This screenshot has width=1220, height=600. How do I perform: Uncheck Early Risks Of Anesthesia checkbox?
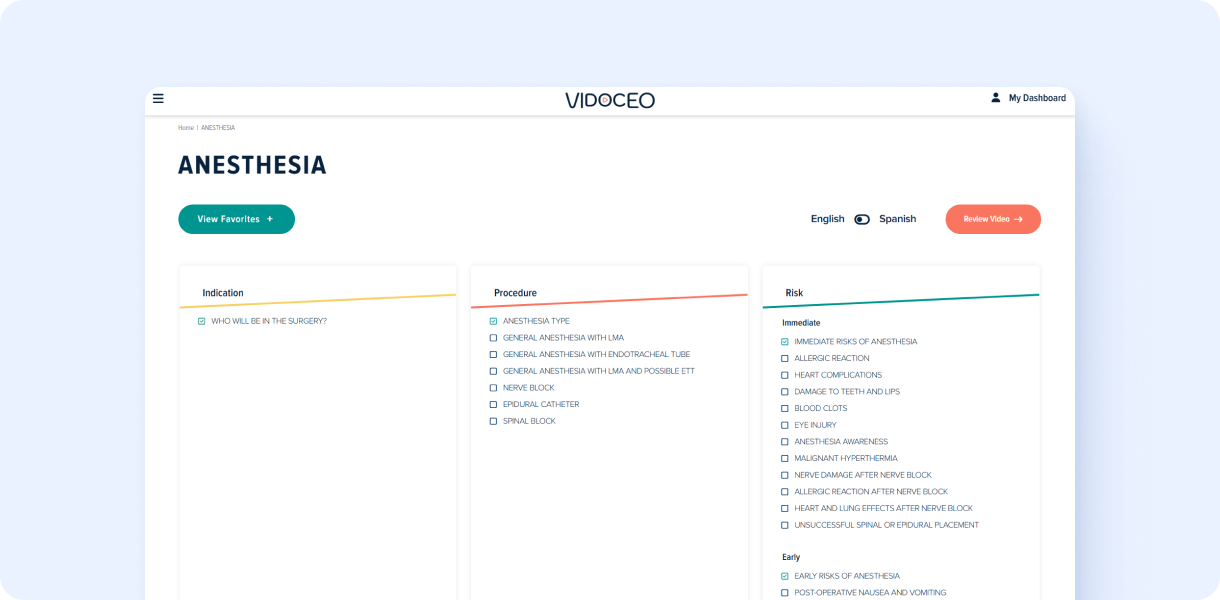pyautogui.click(x=785, y=576)
